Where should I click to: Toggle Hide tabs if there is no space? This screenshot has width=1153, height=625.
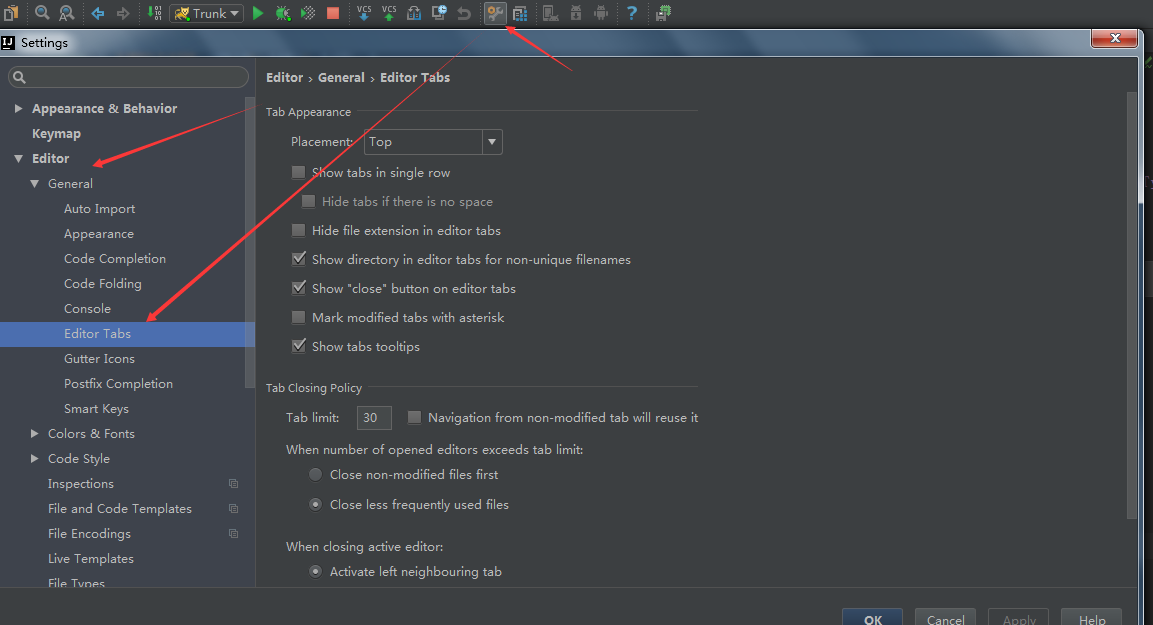tap(308, 201)
